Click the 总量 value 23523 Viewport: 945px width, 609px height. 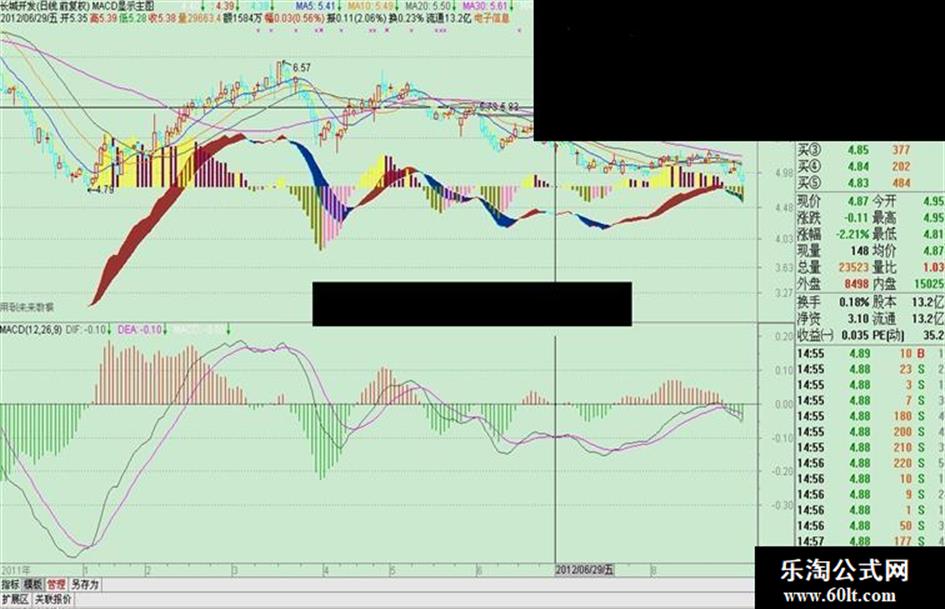tap(853, 267)
